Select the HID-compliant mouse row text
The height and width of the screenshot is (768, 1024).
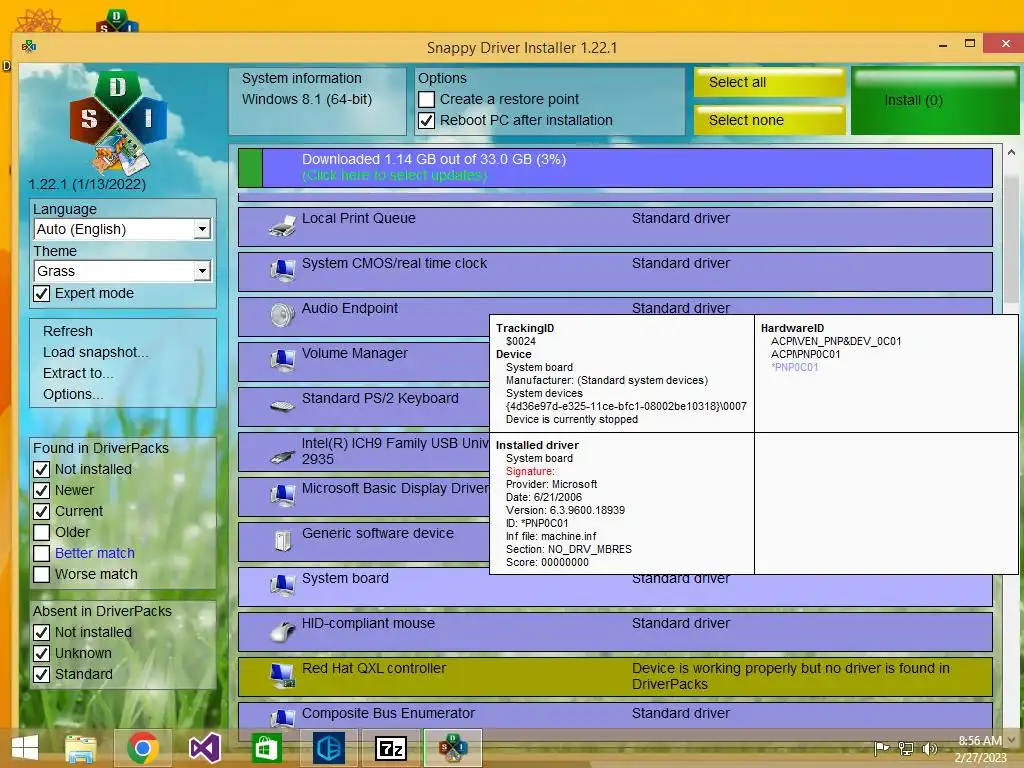tap(368, 624)
